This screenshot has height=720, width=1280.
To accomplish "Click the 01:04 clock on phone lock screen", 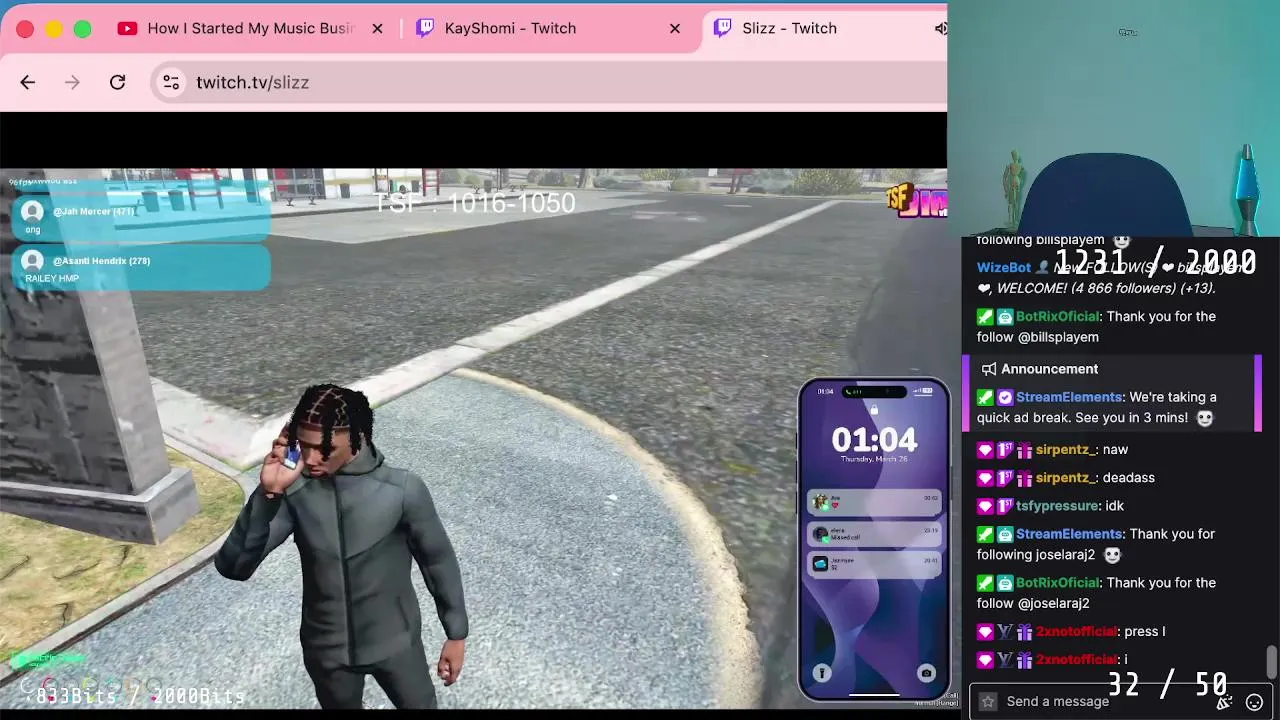I will 874,440.
